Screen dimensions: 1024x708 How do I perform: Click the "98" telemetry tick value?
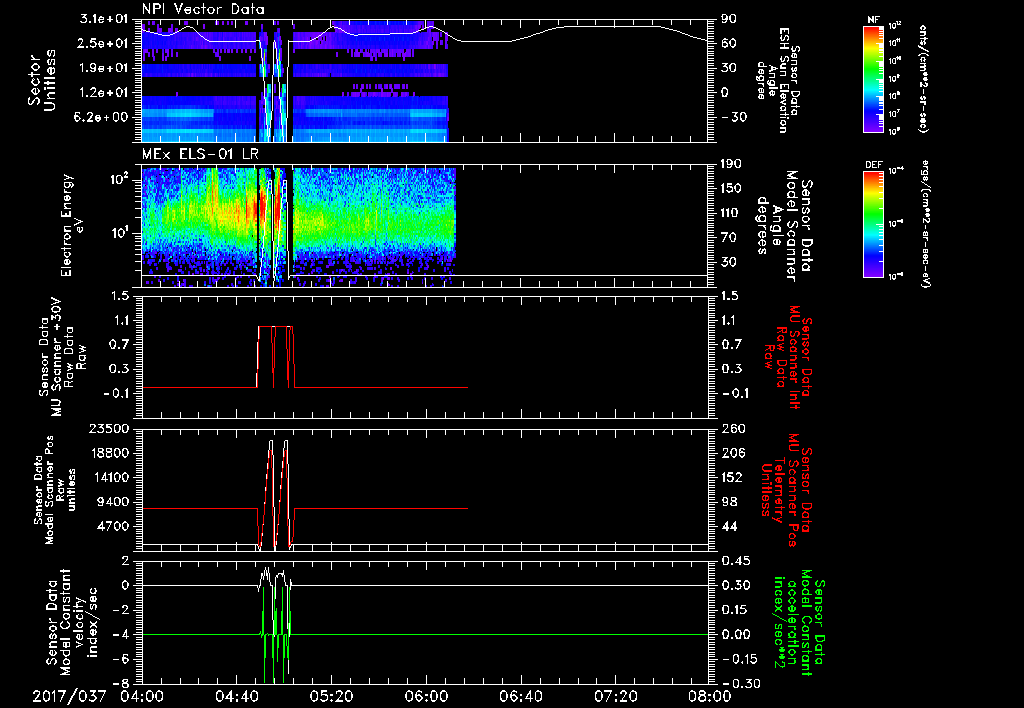coord(729,502)
